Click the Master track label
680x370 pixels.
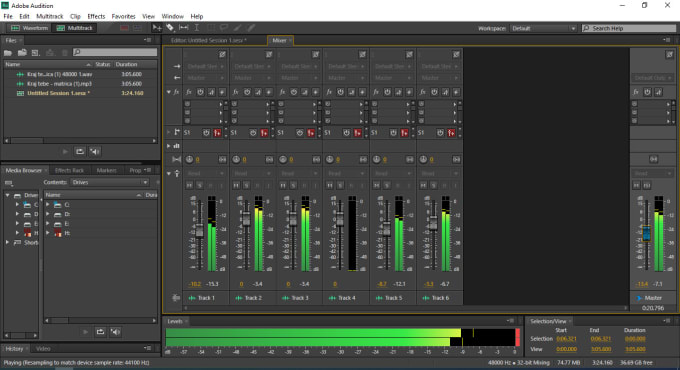653,298
